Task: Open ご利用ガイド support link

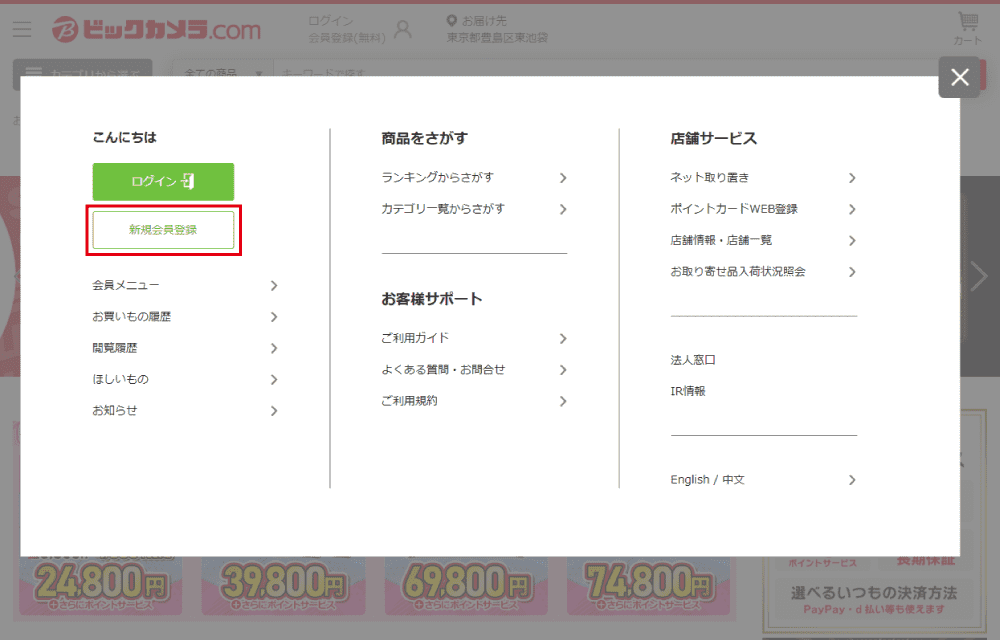Action: 415,338
